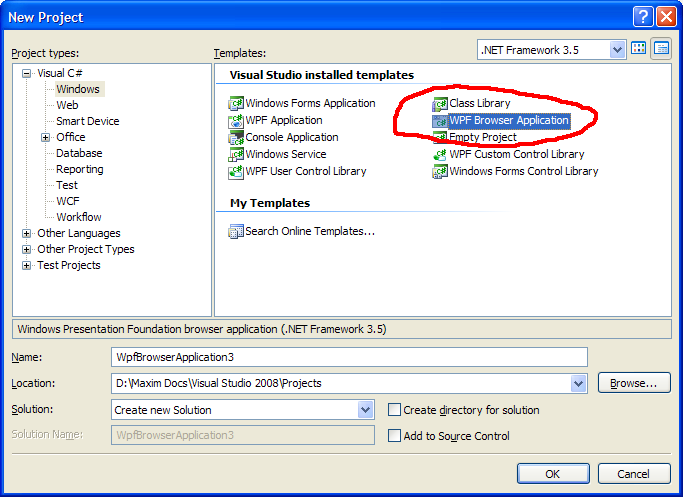This screenshot has height=497, width=683.
Task: Click the Search Online Templates icon
Action: (x=236, y=231)
